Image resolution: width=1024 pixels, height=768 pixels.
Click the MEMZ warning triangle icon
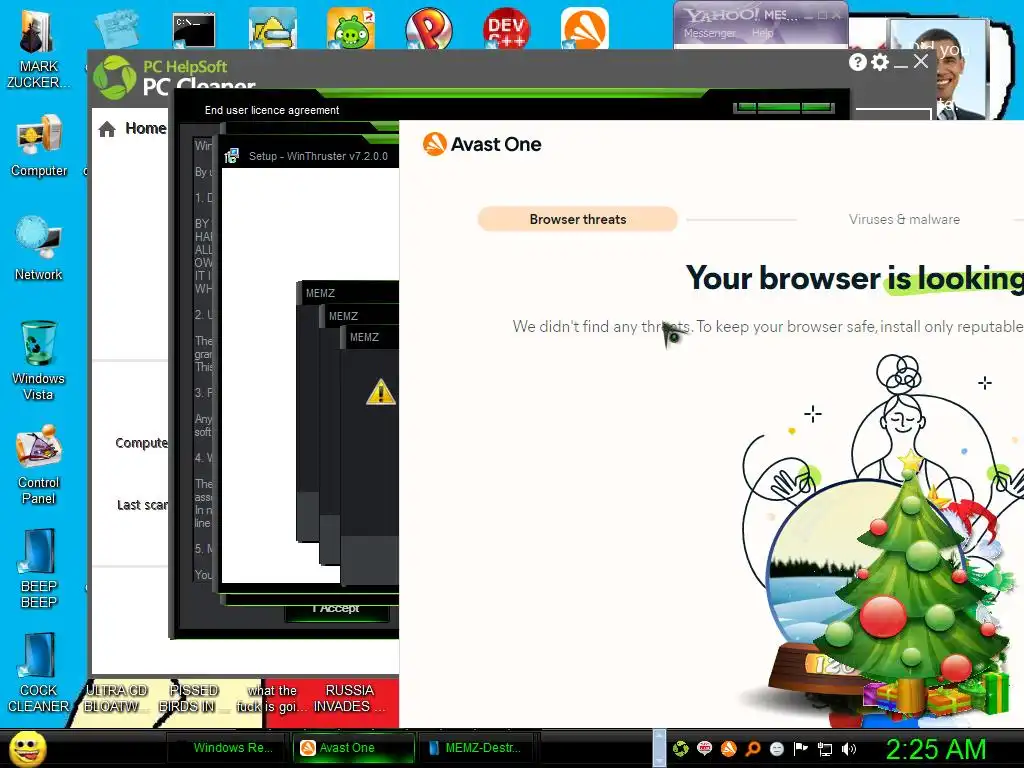coord(381,392)
